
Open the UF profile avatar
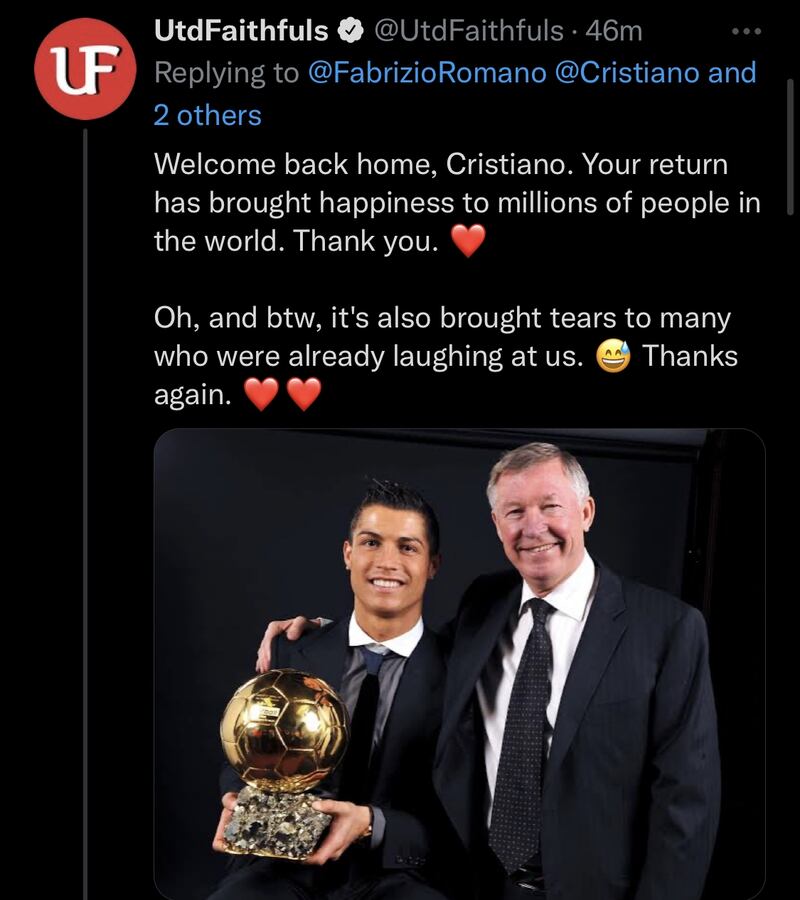tap(84, 69)
